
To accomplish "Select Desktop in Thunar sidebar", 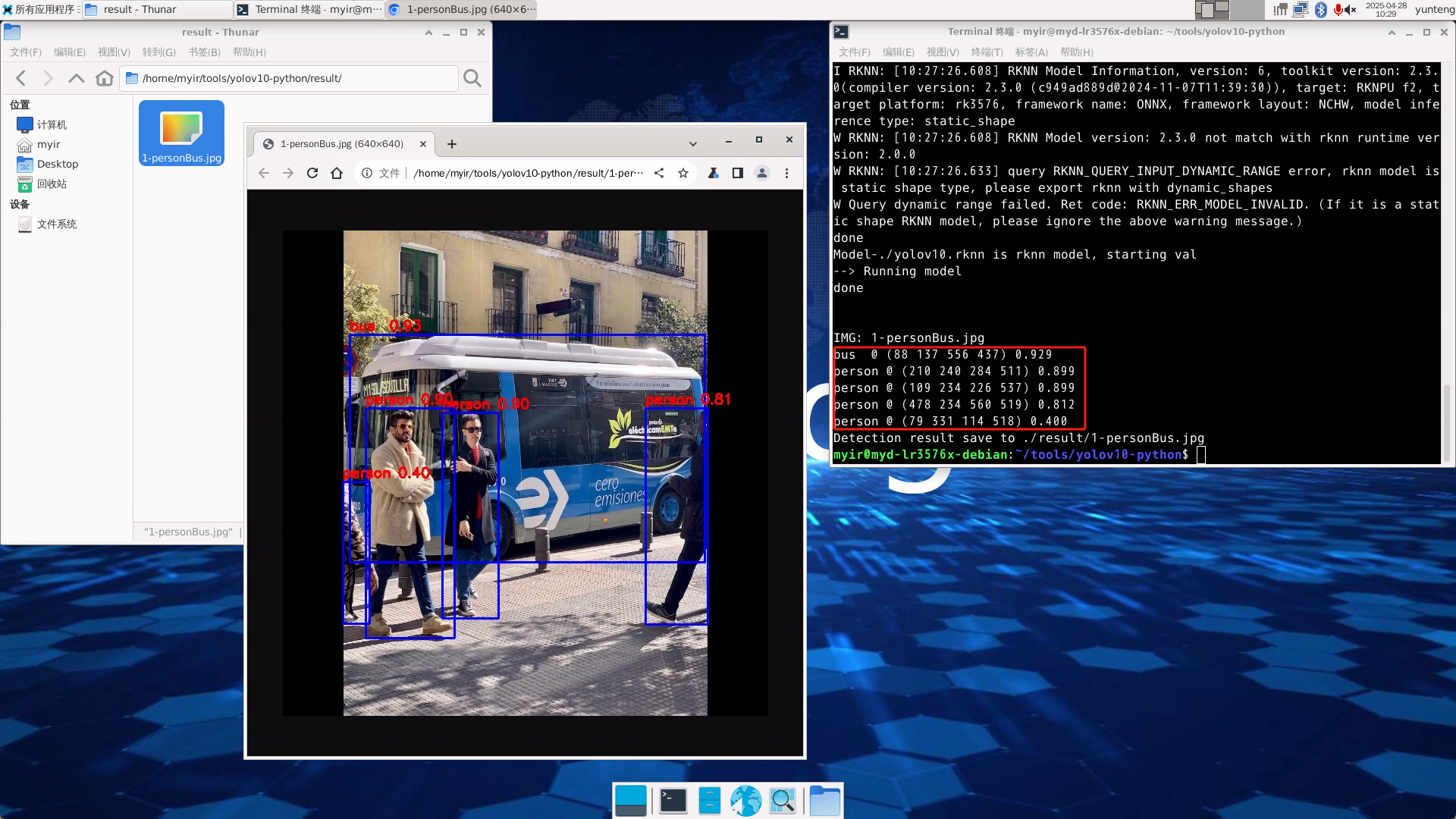I will [57, 164].
